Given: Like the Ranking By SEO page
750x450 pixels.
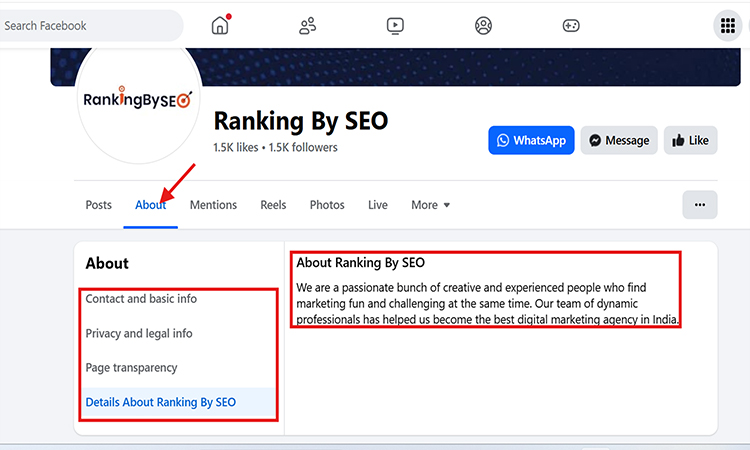Looking at the screenshot, I should (x=690, y=140).
